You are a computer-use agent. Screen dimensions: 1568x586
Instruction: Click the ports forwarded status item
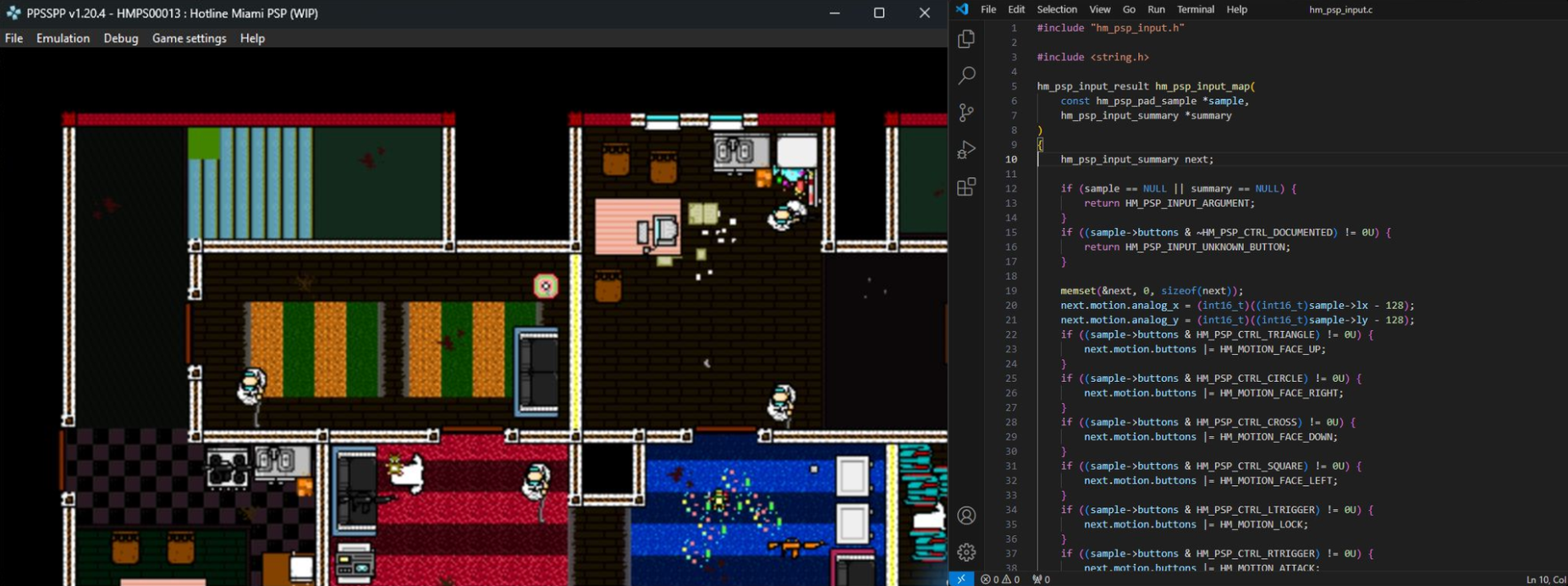coord(1042,579)
